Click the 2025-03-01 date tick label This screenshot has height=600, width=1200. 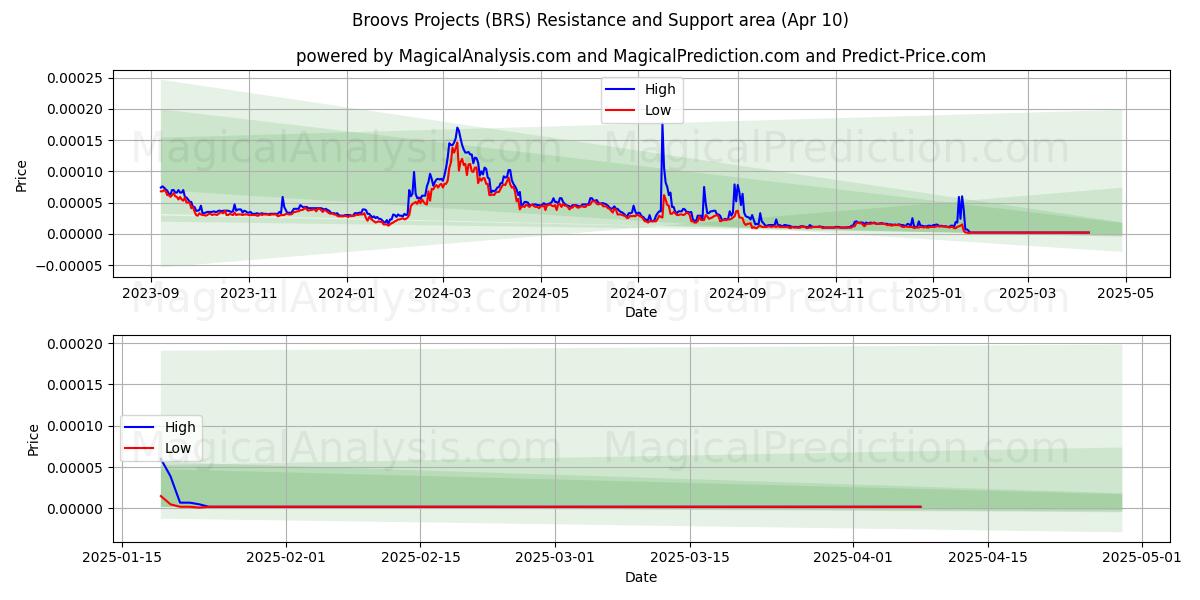click(557, 556)
